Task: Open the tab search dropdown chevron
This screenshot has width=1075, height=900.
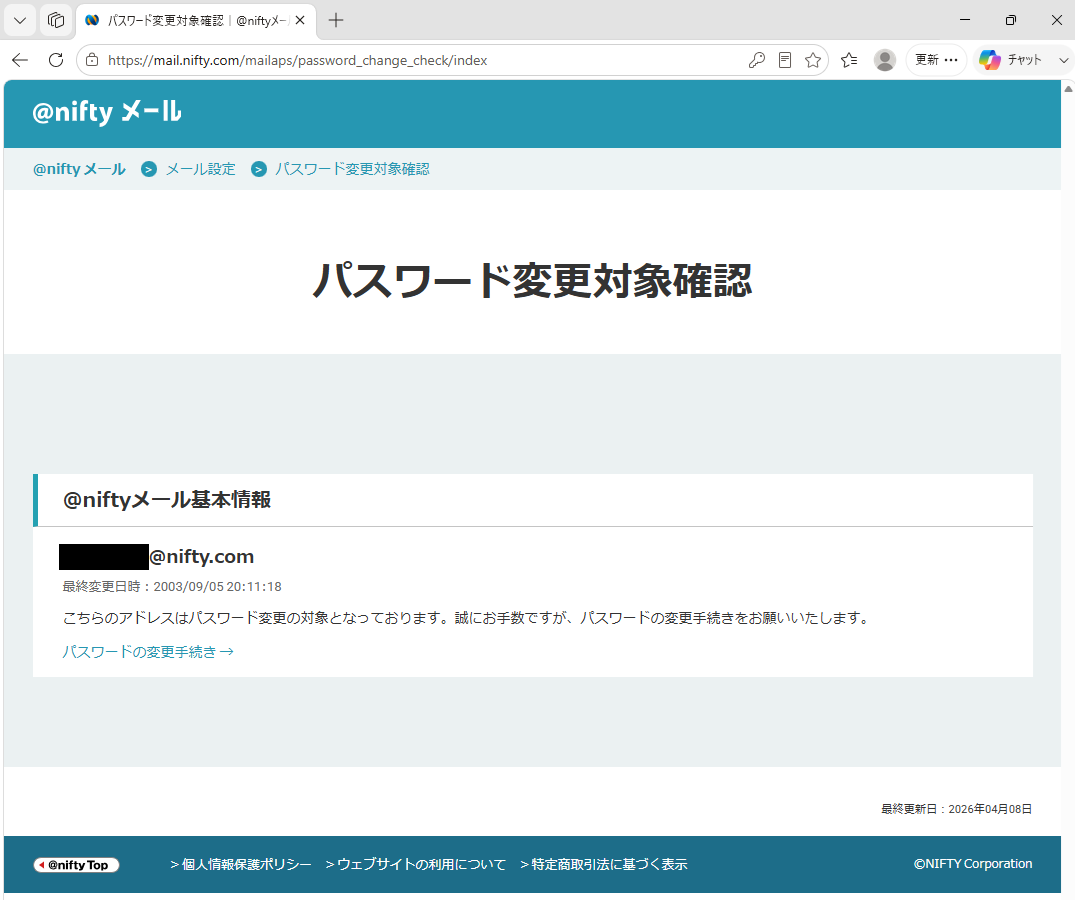Action: coord(20,21)
